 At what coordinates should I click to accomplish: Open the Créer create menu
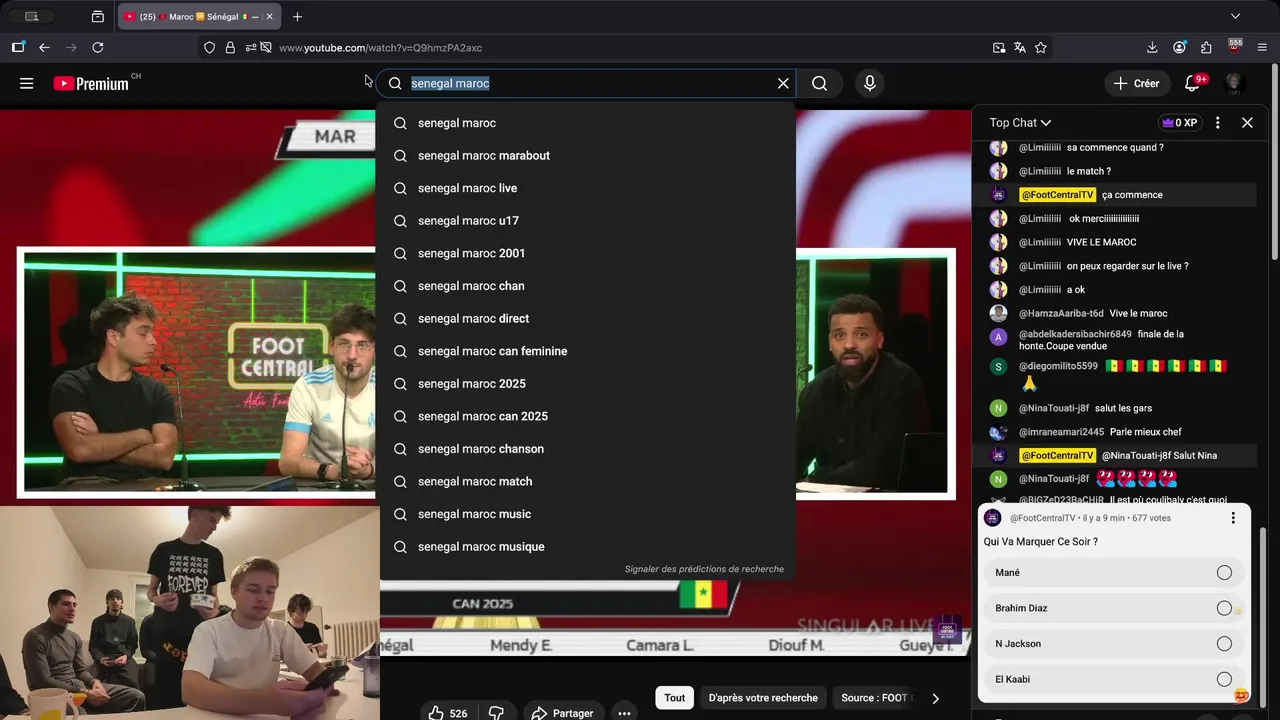coord(1137,84)
